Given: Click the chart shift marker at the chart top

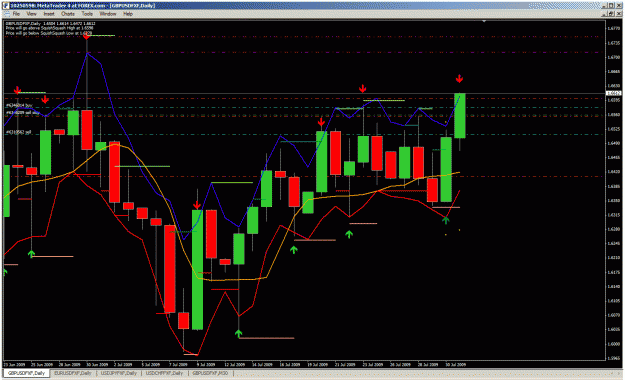Looking at the screenshot, I should (x=484, y=21).
